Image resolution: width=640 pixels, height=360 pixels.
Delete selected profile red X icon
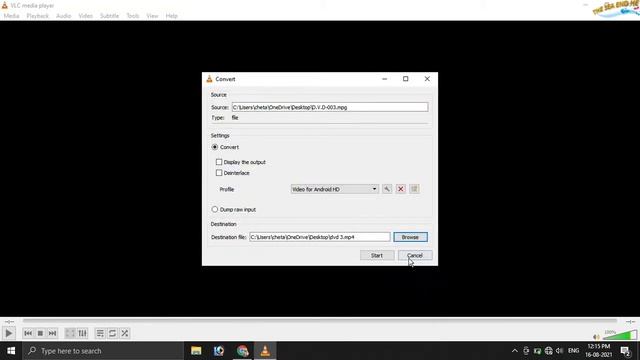coord(400,189)
